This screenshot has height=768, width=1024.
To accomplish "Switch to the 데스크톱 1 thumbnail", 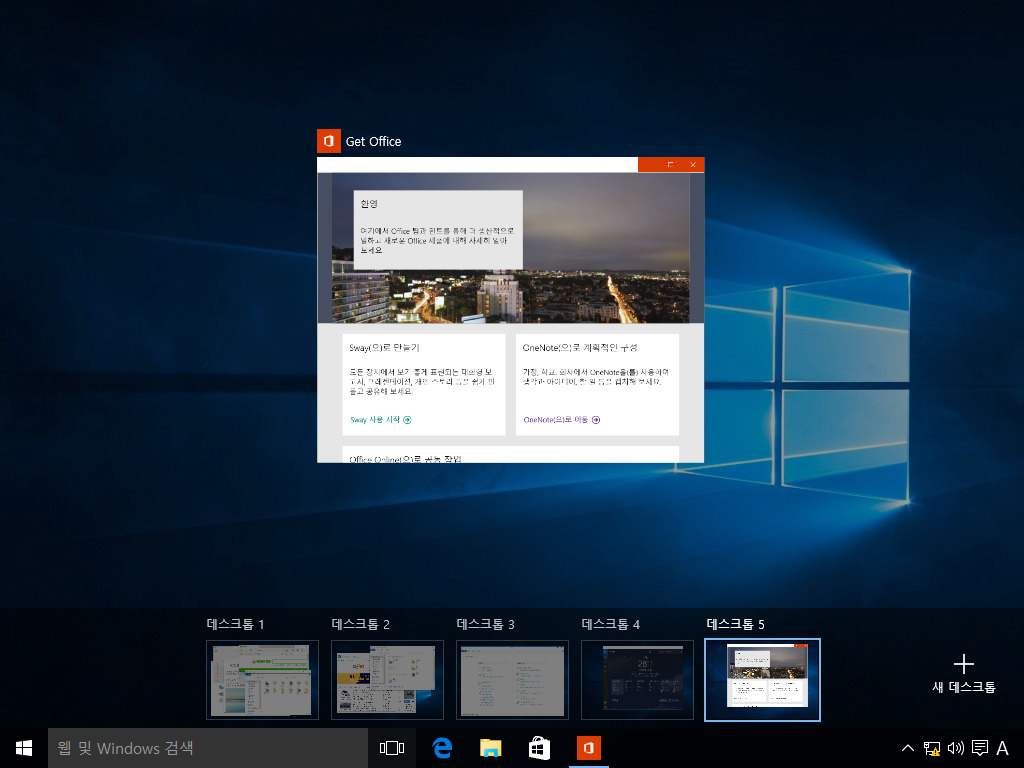I will tap(263, 680).
